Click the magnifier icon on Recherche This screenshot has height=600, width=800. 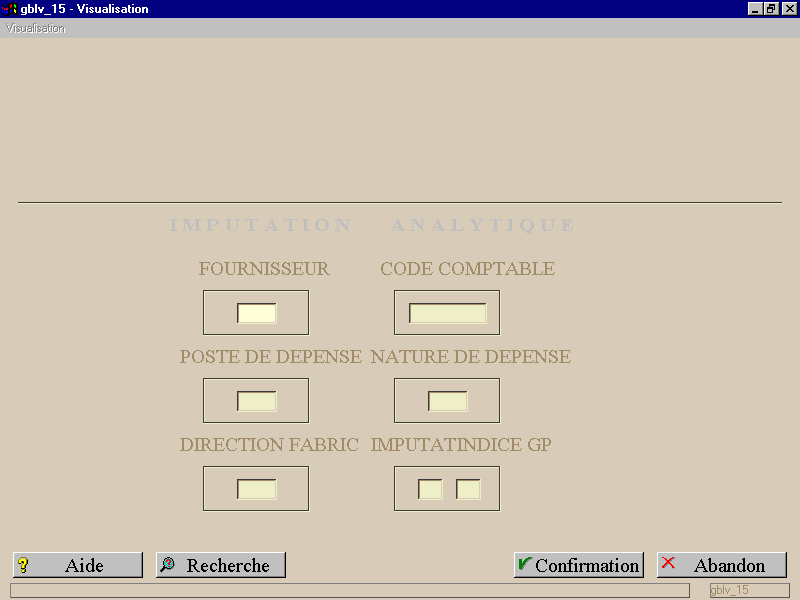(x=167, y=564)
